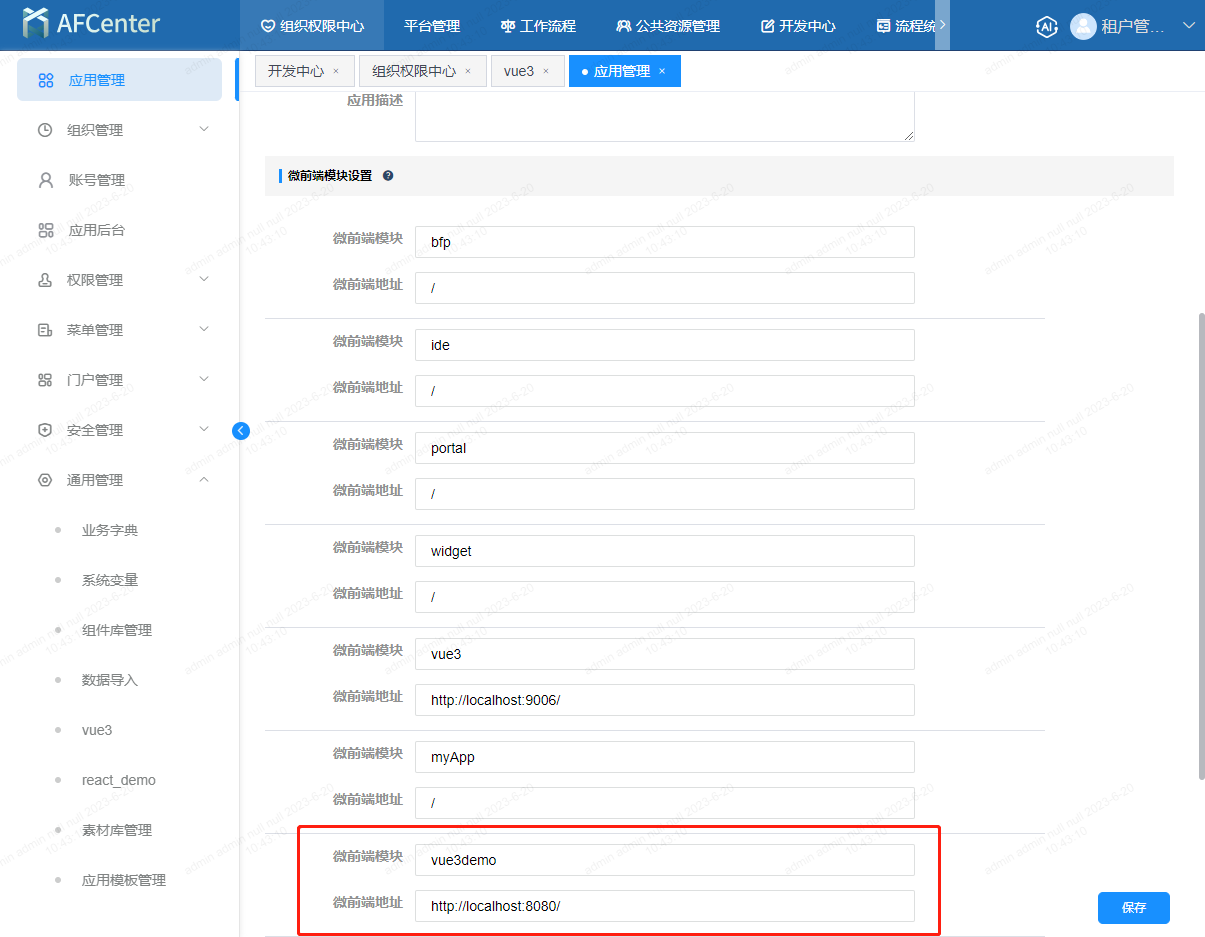Open 平台管理 in top navigation
The height and width of the screenshot is (937, 1205).
pos(432,26)
